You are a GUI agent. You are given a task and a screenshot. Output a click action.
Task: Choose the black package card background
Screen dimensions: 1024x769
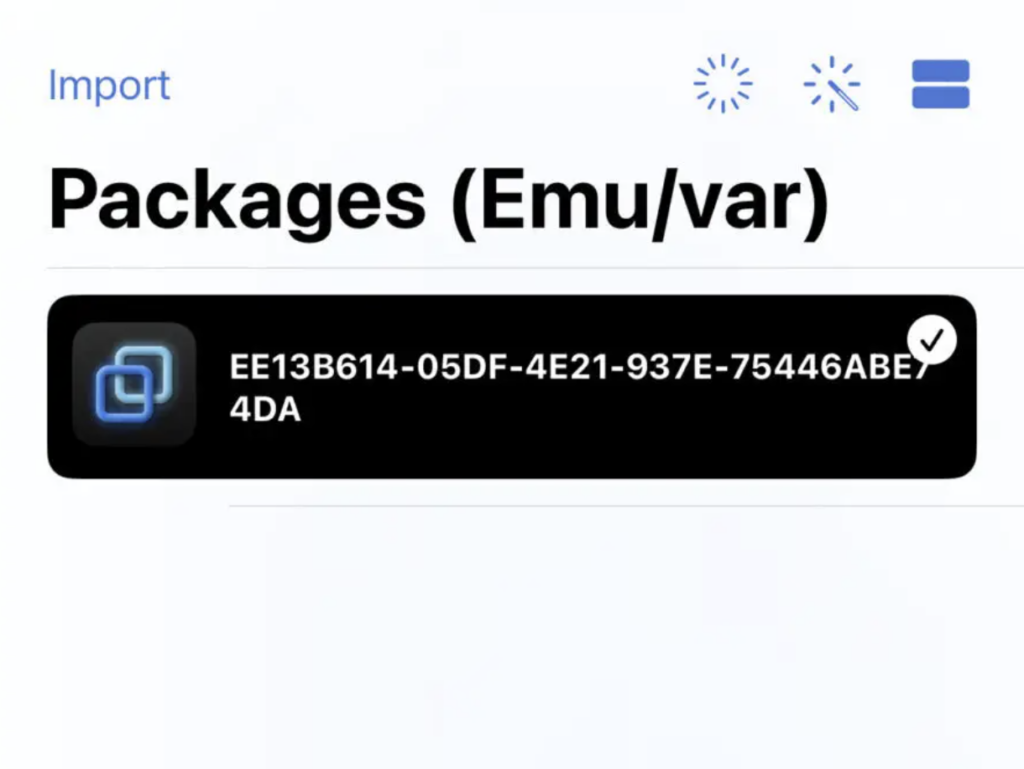(x=512, y=386)
